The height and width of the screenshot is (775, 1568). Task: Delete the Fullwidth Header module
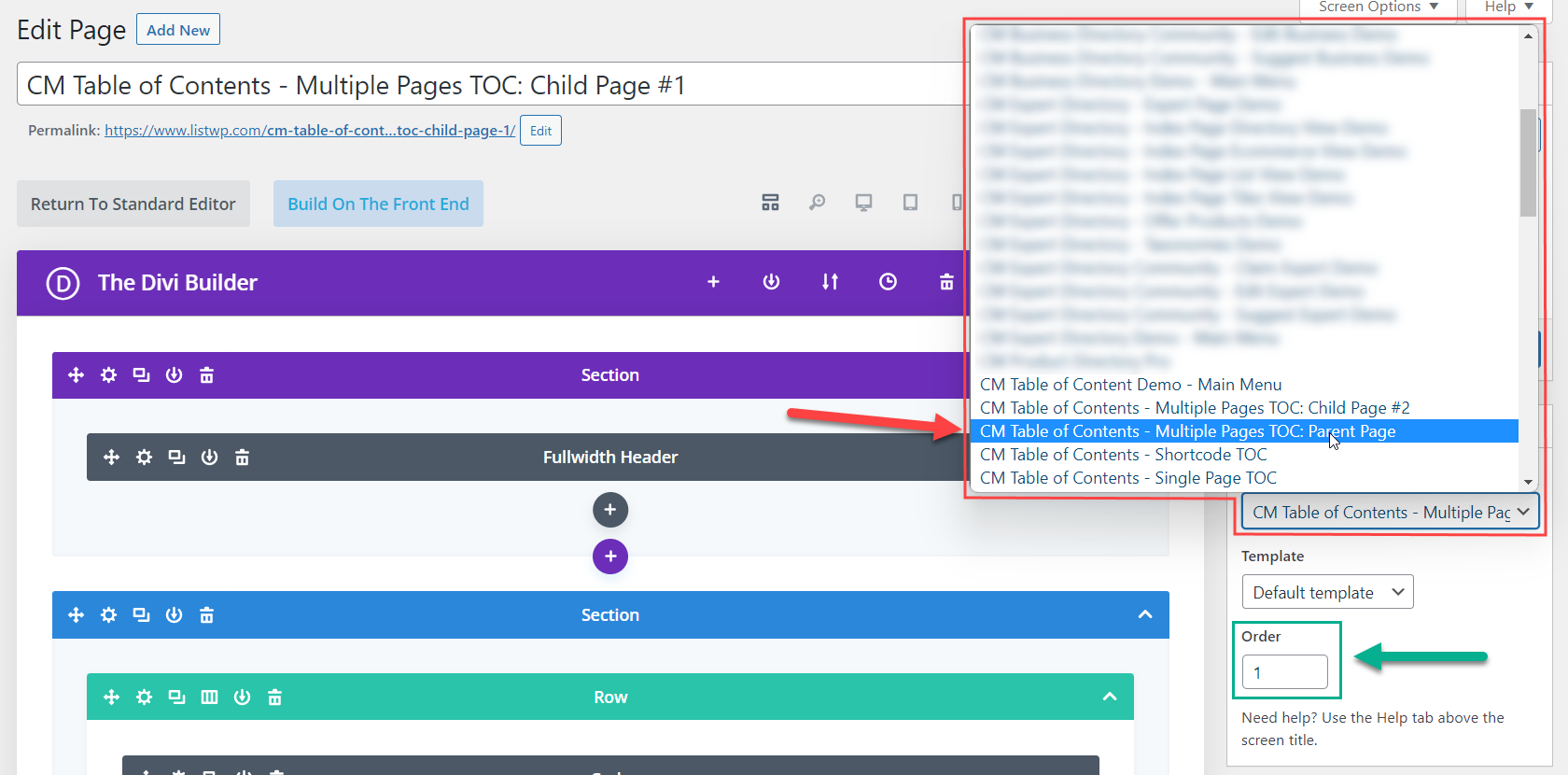[242, 458]
